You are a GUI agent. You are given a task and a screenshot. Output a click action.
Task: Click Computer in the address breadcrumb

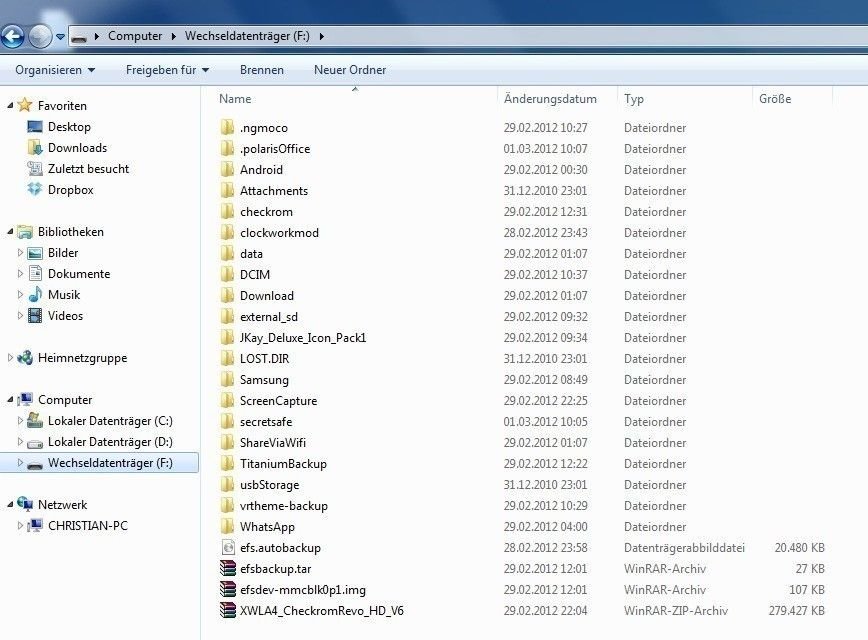[x=135, y=36]
